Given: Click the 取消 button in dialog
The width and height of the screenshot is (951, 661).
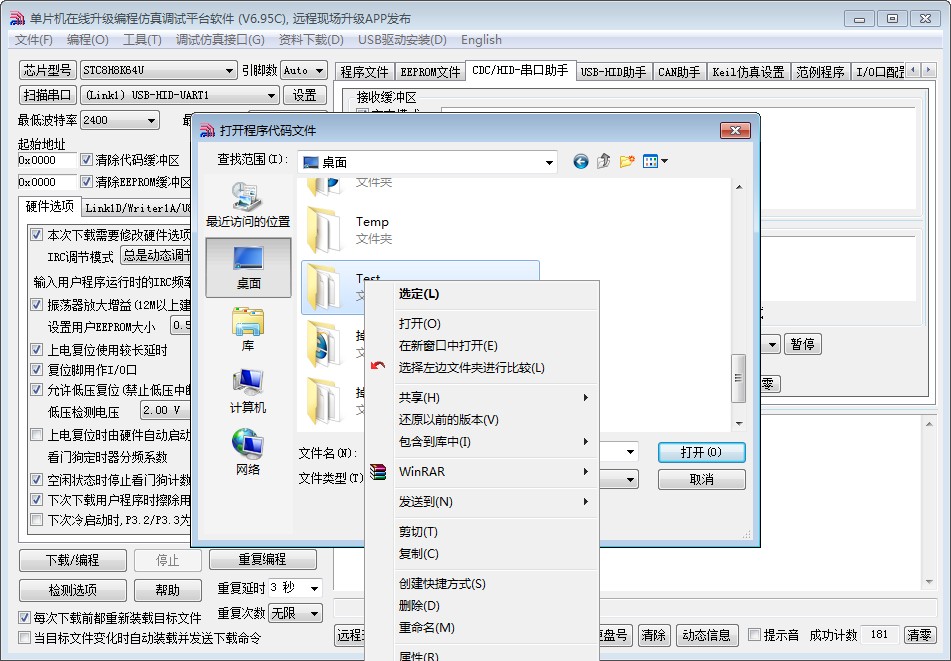Looking at the screenshot, I should coord(701,479).
